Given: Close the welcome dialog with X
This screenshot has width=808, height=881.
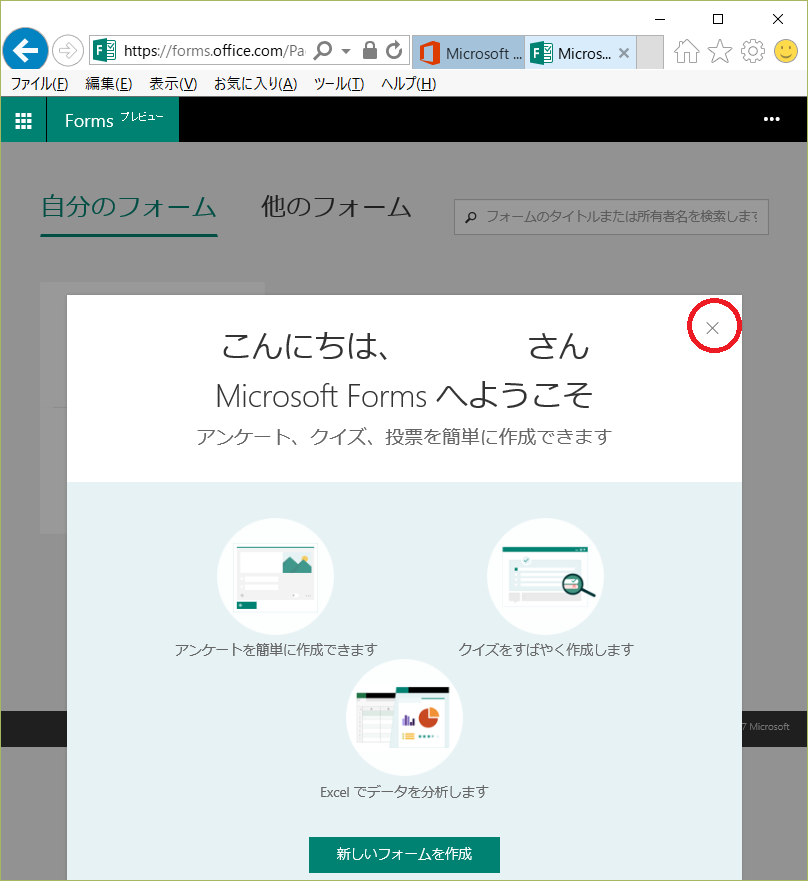Looking at the screenshot, I should pyautogui.click(x=712, y=328).
